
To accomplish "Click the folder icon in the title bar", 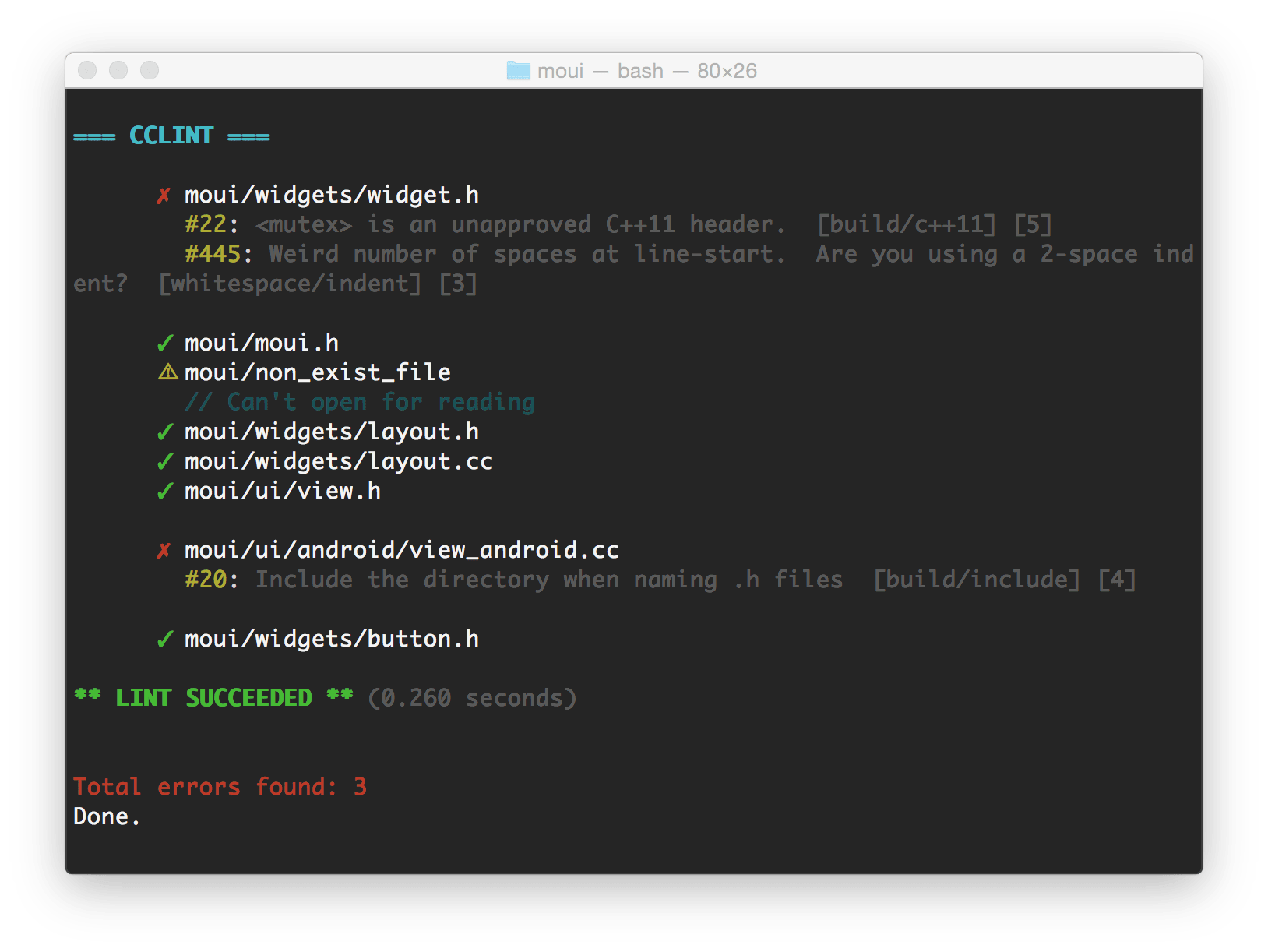I will [518, 71].
